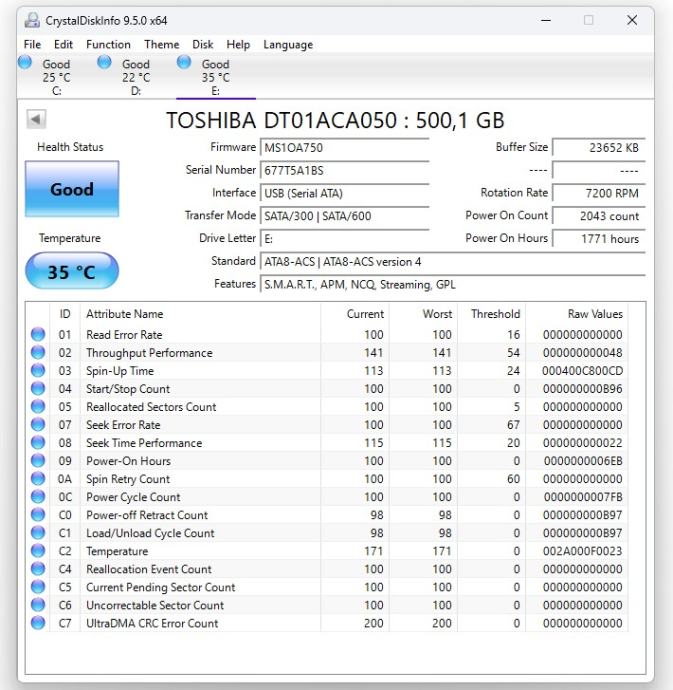Click status orb of Spin Retry Count row

(x=38, y=479)
